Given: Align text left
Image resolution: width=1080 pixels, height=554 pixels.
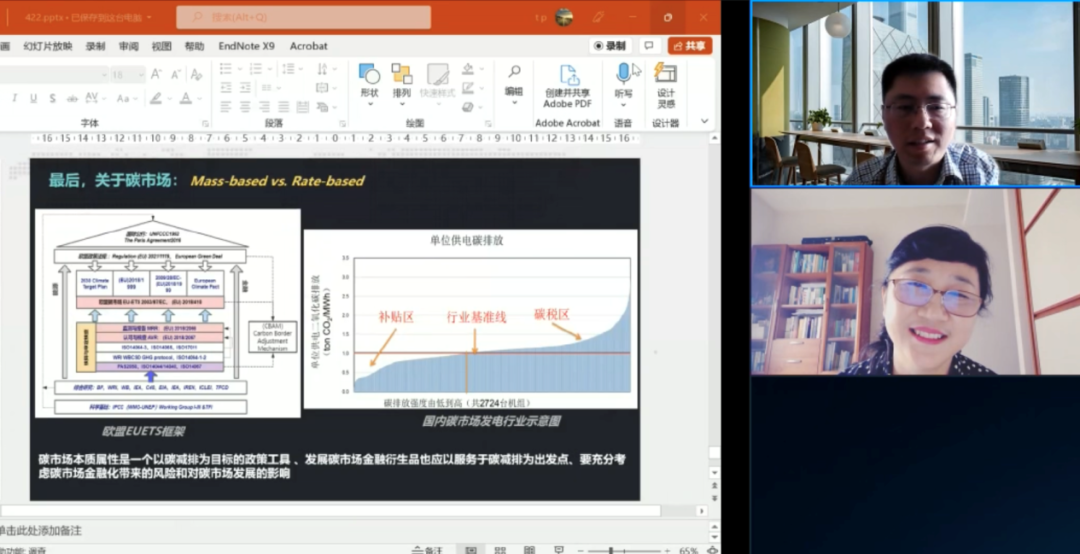Looking at the screenshot, I should (226, 106).
